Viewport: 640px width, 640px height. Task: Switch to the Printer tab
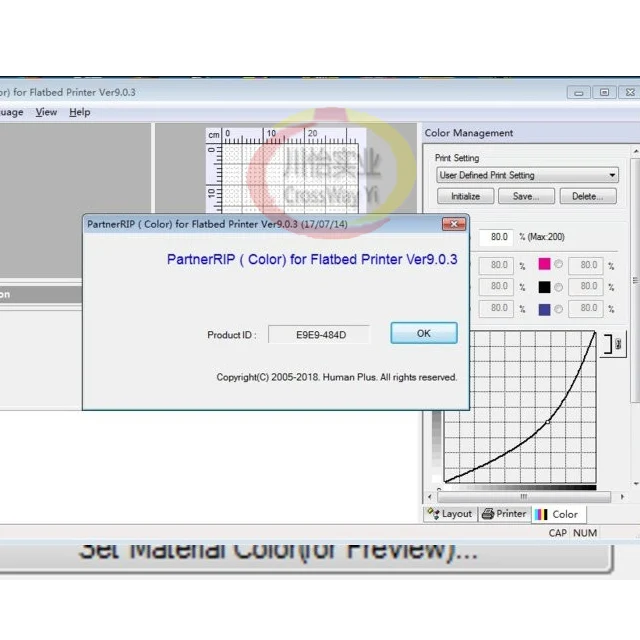point(504,514)
